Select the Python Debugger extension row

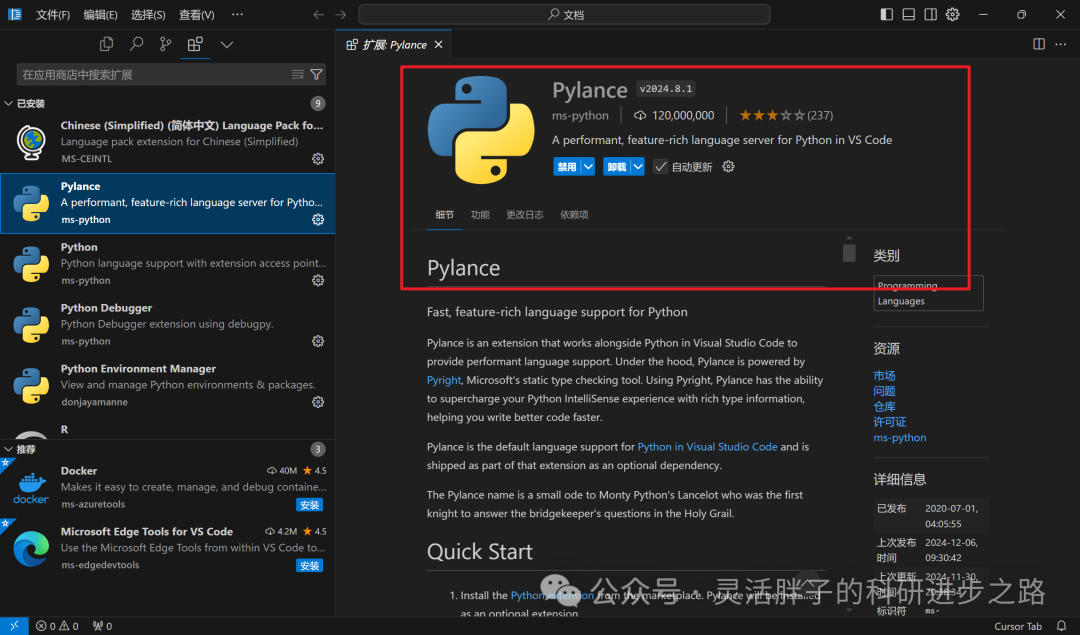tap(167, 324)
